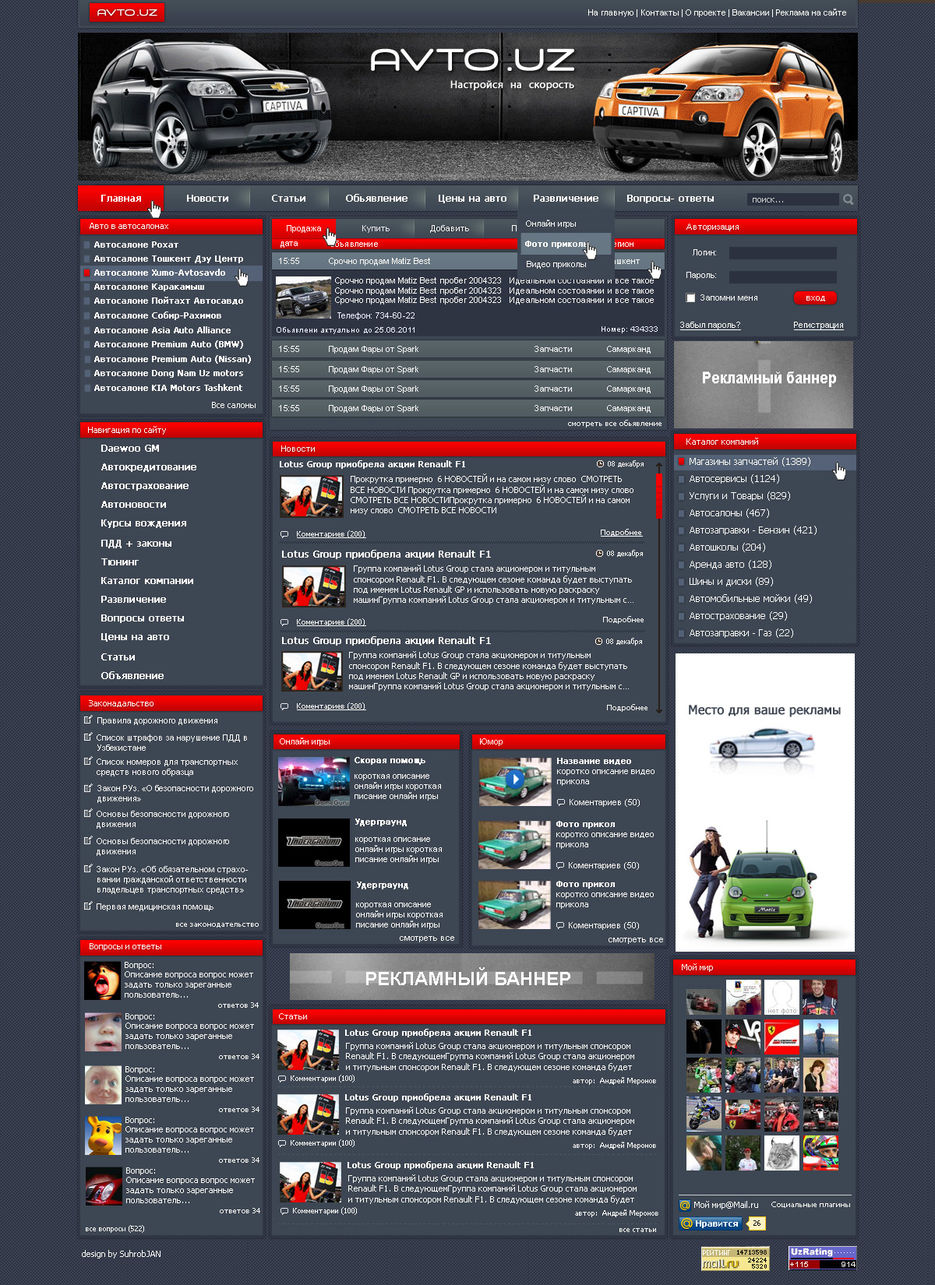Collapse the expanded Срочно продам Matiz Best row
The height and width of the screenshot is (1285, 935).
(468, 261)
